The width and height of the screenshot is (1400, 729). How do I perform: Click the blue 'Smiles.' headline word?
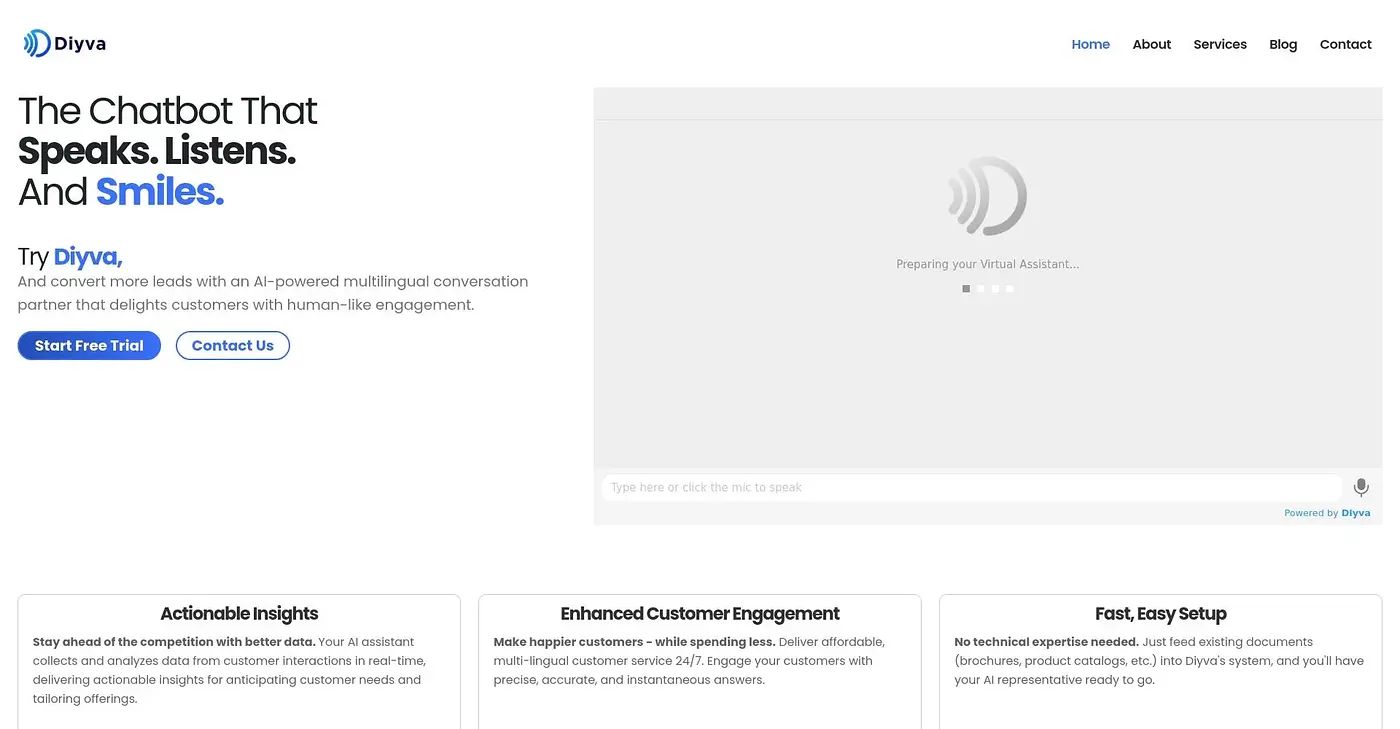pos(160,191)
